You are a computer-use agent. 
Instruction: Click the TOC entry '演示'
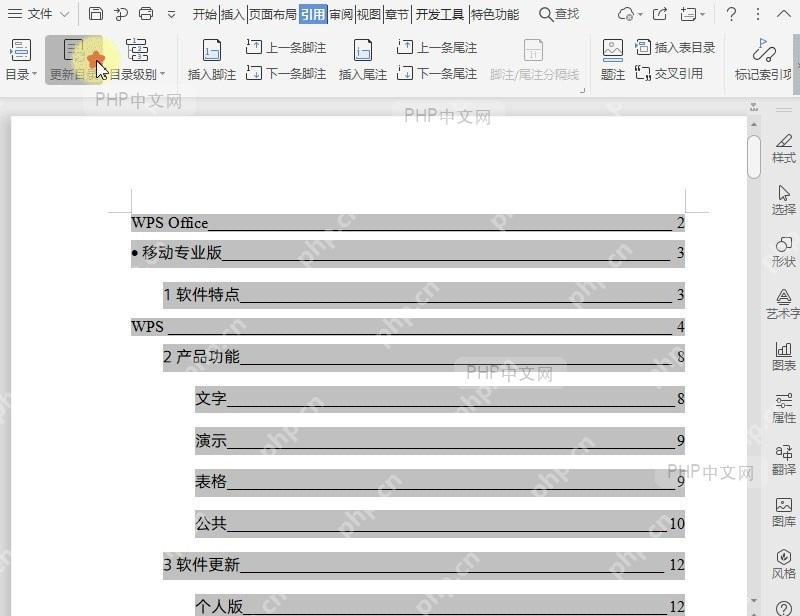pos(440,440)
